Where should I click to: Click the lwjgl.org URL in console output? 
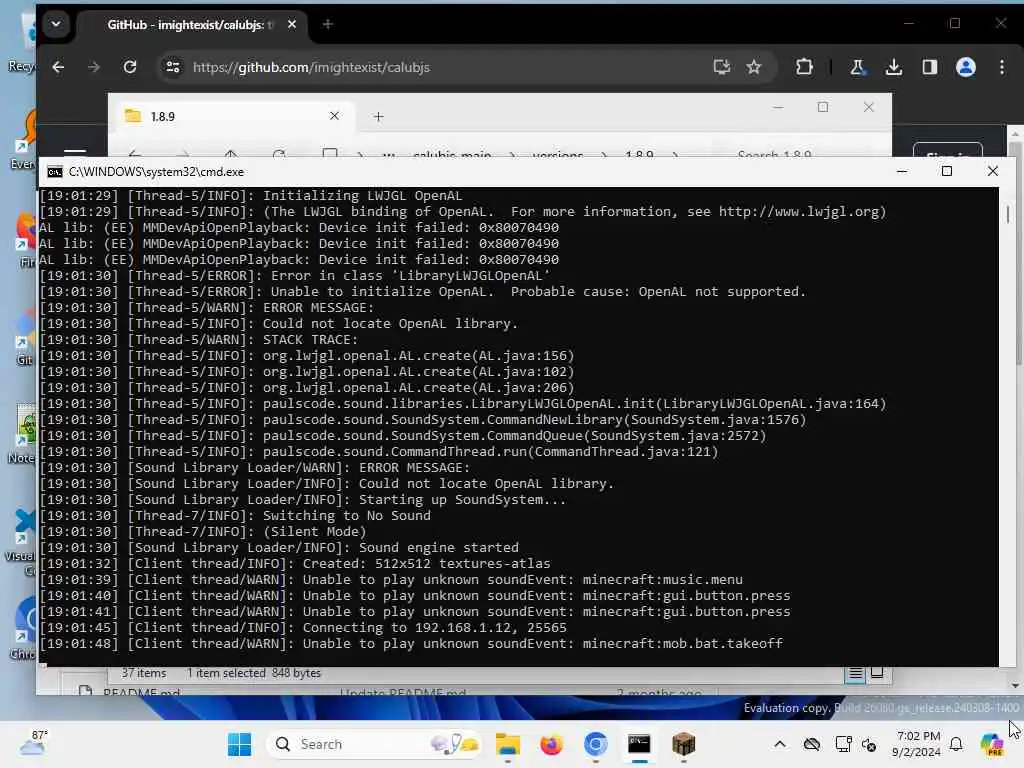point(799,212)
